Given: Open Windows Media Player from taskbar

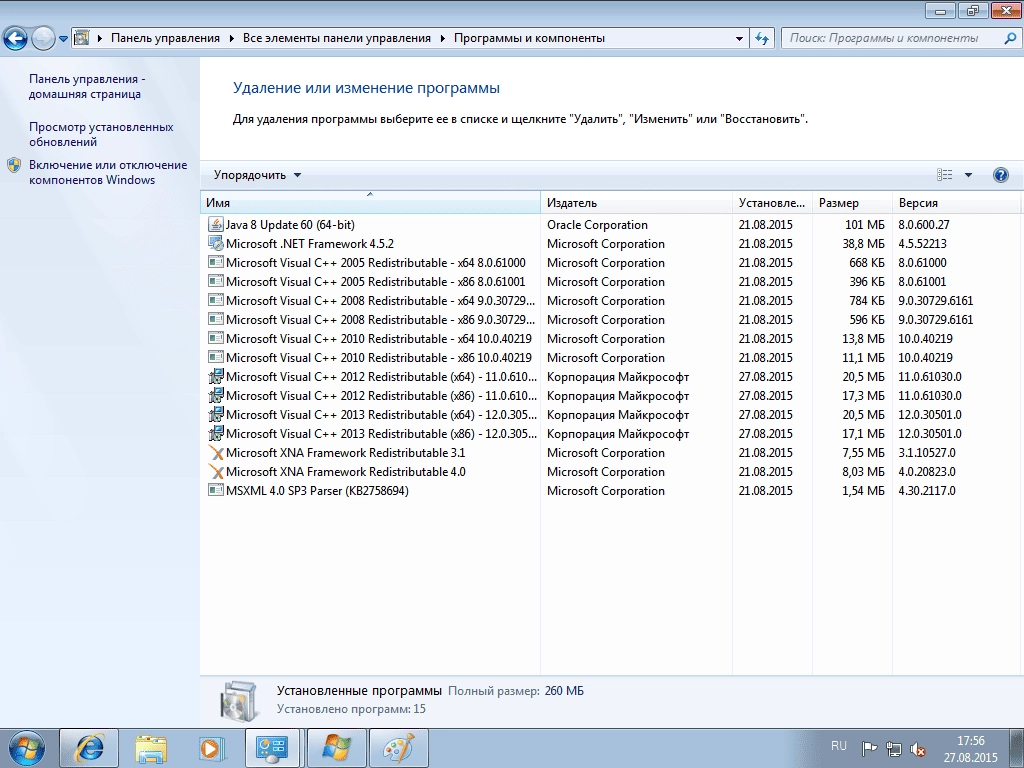Looking at the screenshot, I should click(213, 748).
